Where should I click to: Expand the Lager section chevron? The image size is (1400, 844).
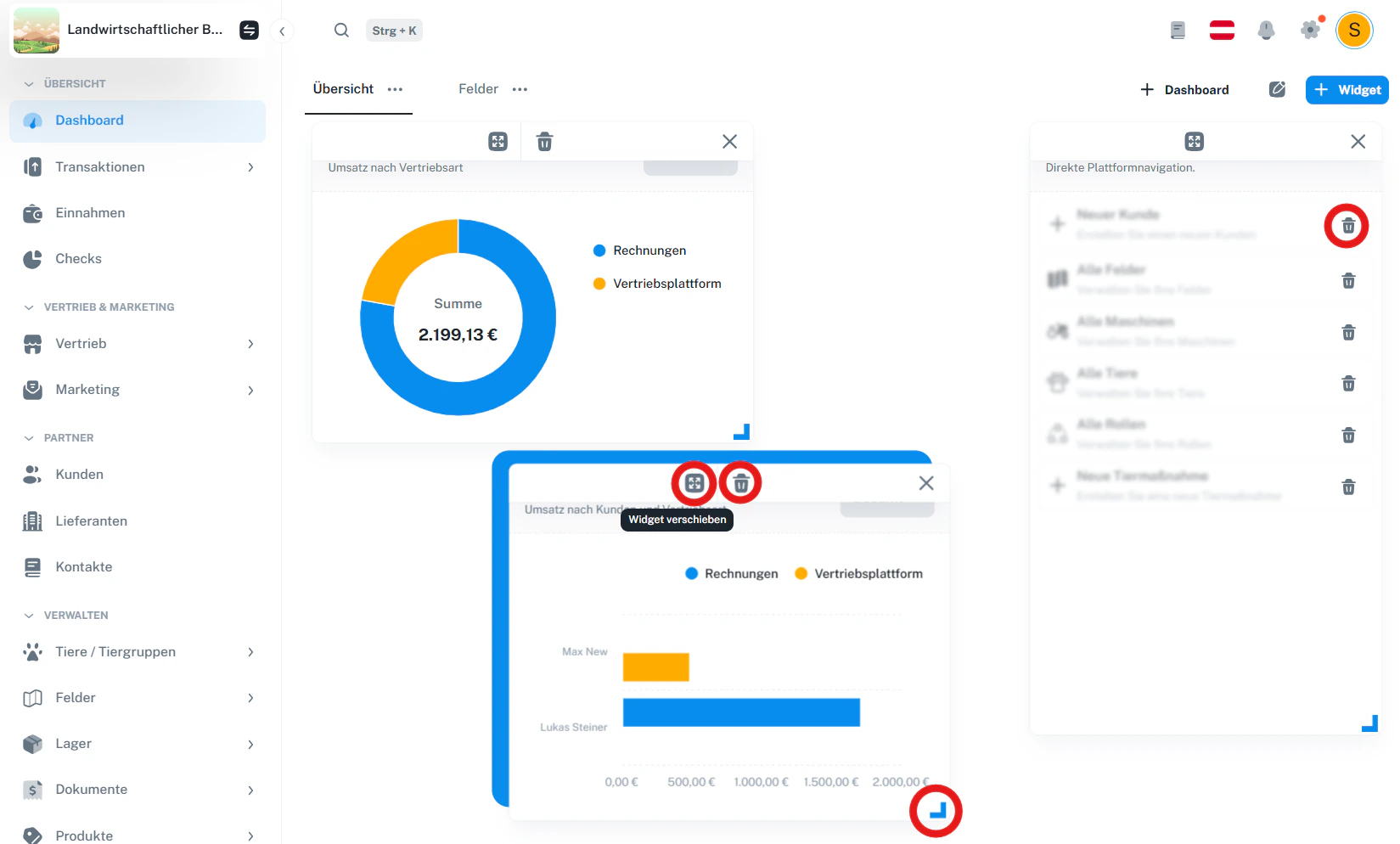pos(250,744)
